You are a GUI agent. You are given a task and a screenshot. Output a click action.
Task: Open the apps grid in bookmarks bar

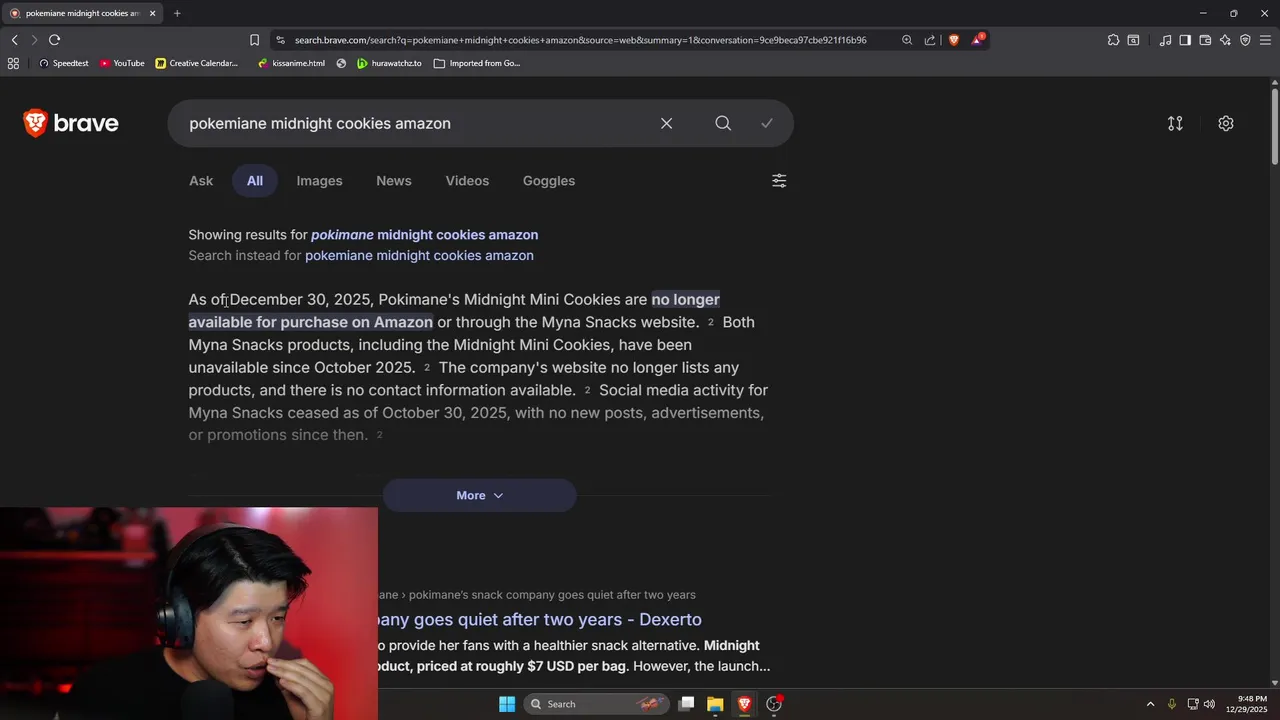[x=13, y=63]
